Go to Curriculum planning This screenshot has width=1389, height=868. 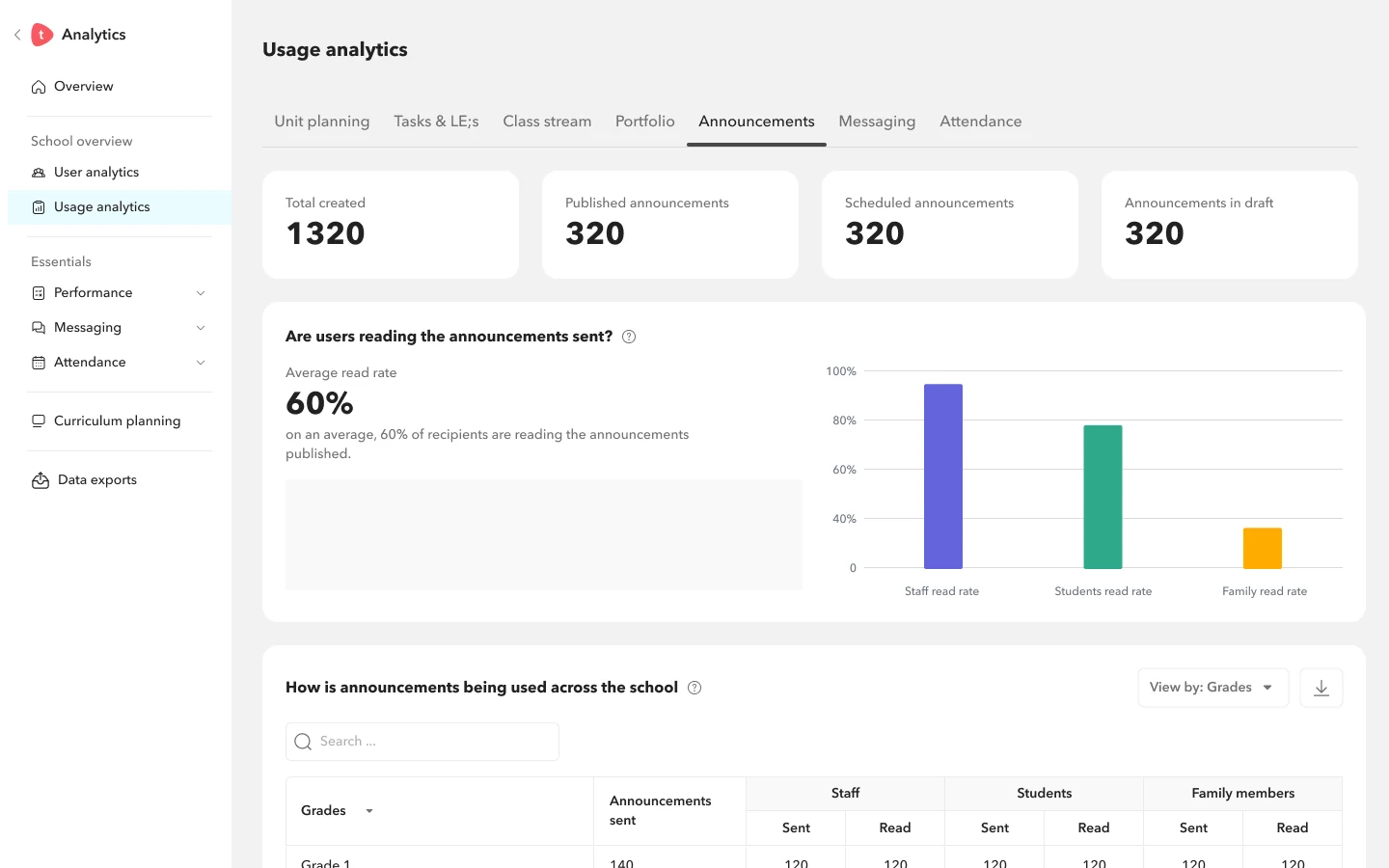pyautogui.click(x=120, y=421)
